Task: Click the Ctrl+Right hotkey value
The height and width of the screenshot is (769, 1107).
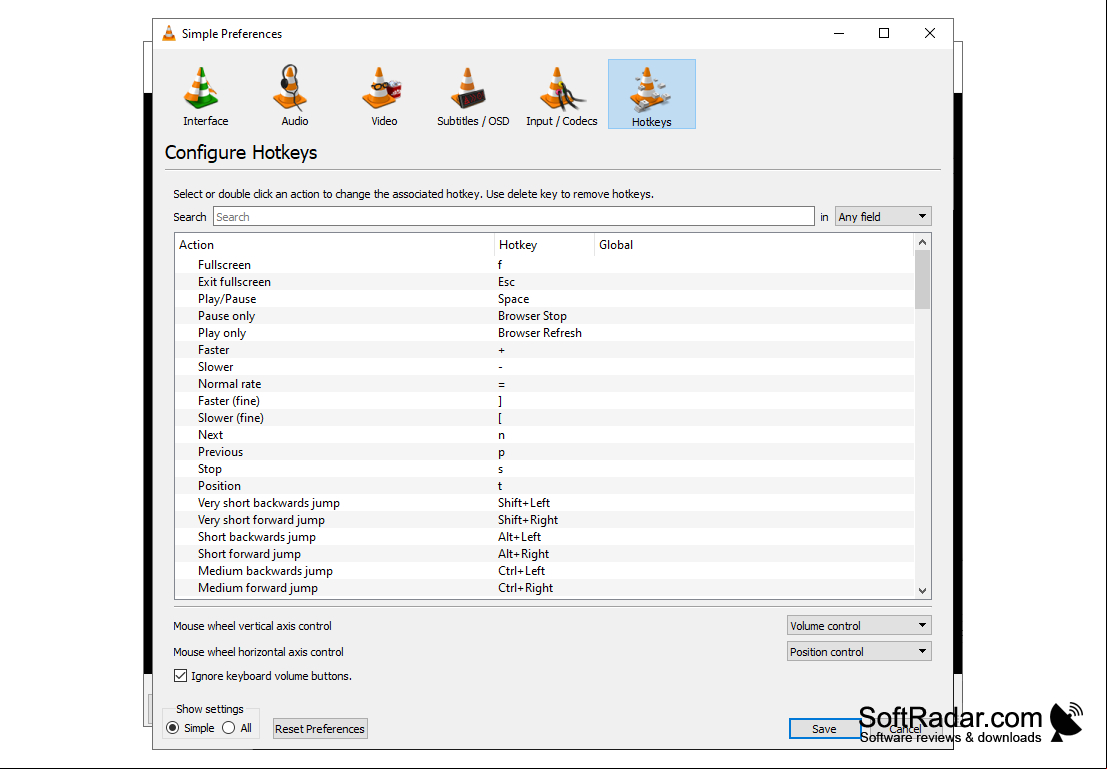Action: click(525, 588)
